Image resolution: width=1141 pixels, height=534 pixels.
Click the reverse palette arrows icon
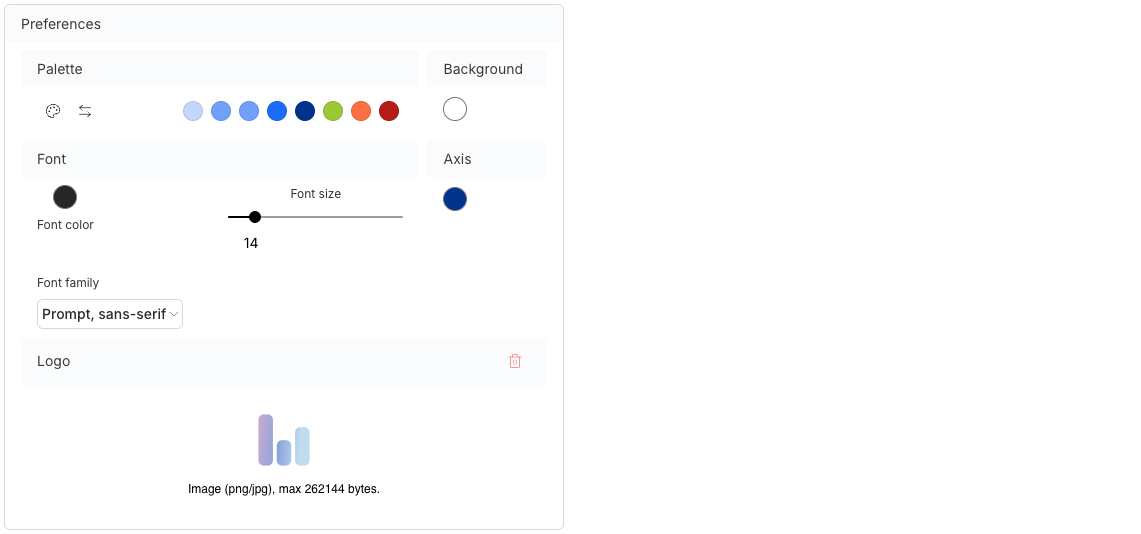[85, 111]
